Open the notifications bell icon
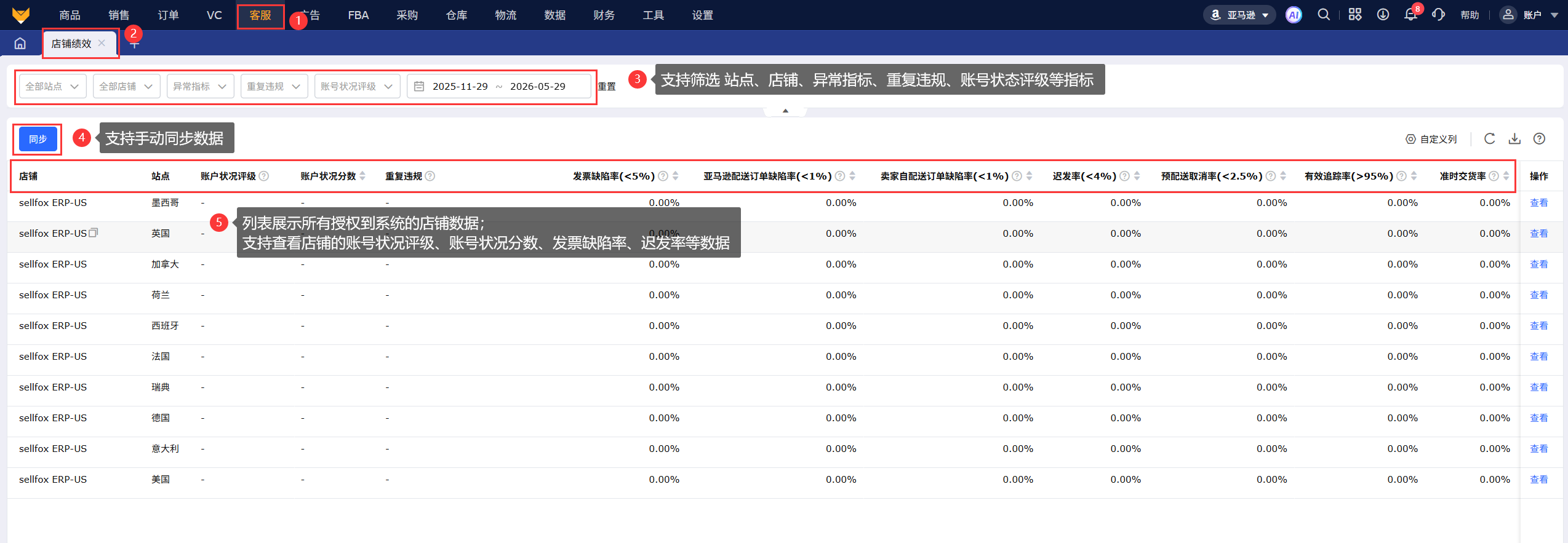 (1410, 15)
